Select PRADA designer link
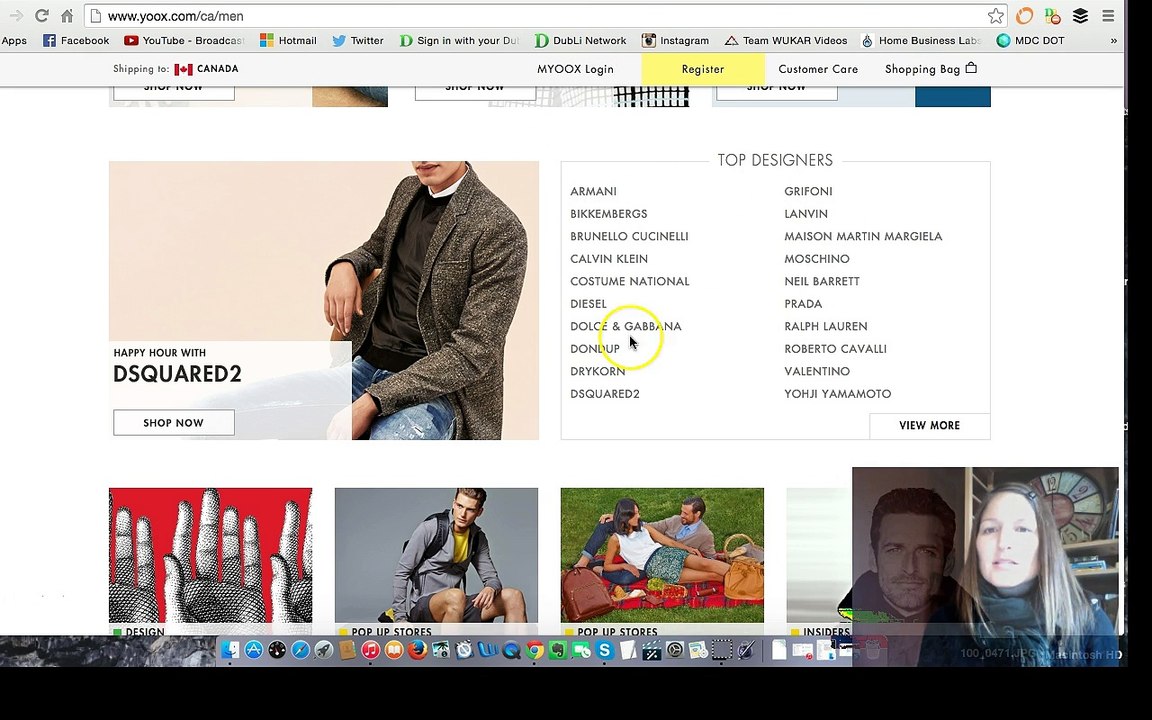This screenshot has height=720, width=1152. point(803,303)
